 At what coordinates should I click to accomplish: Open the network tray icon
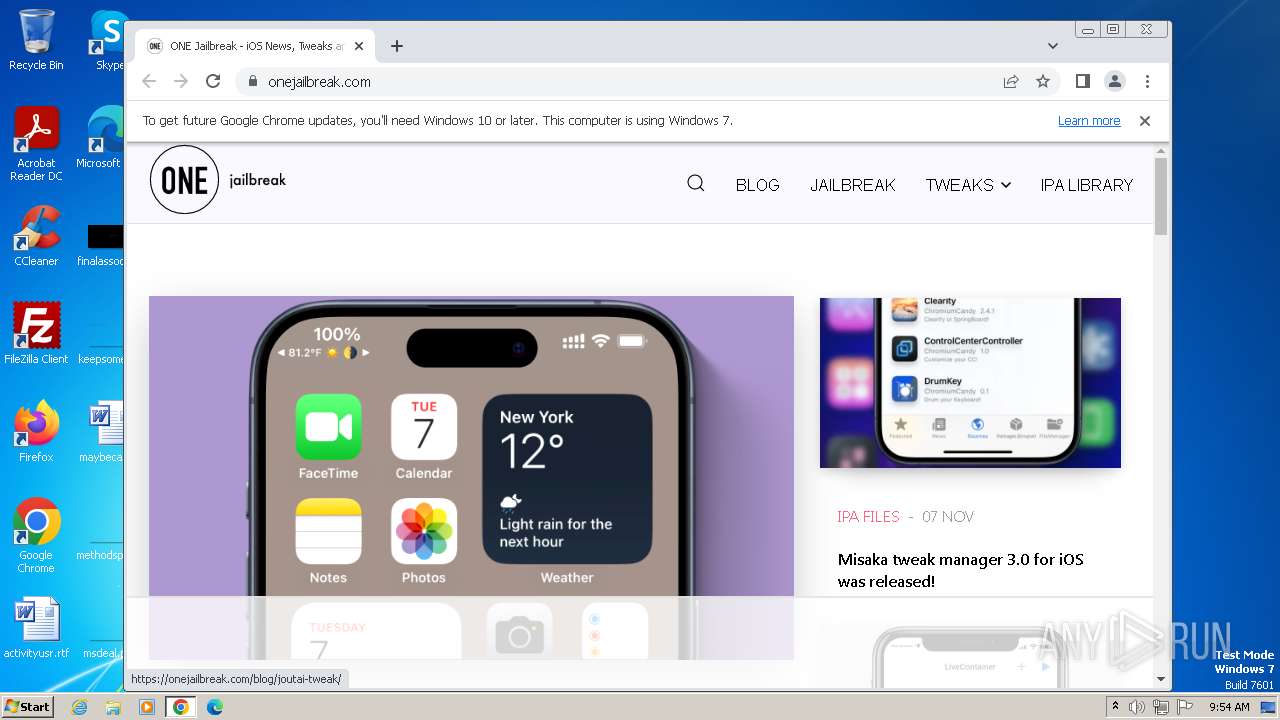[1161, 707]
